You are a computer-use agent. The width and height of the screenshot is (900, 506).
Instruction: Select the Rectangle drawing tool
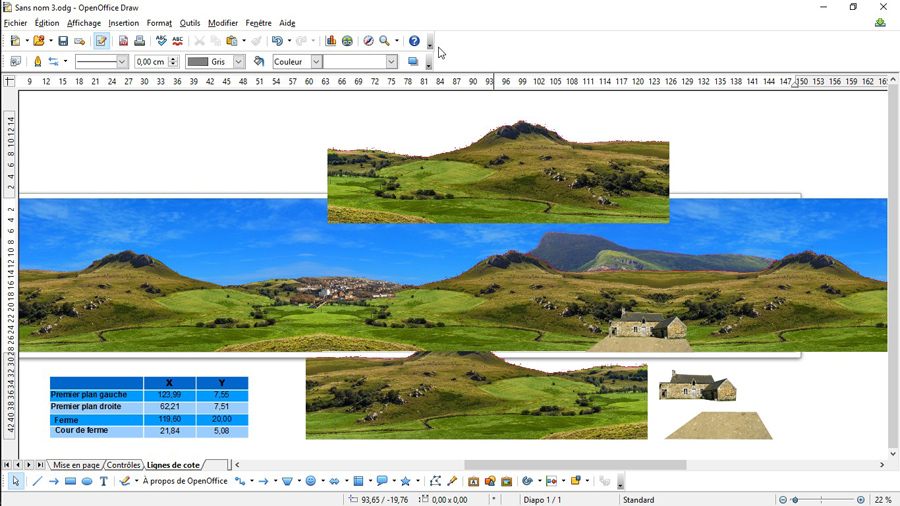coord(70,481)
